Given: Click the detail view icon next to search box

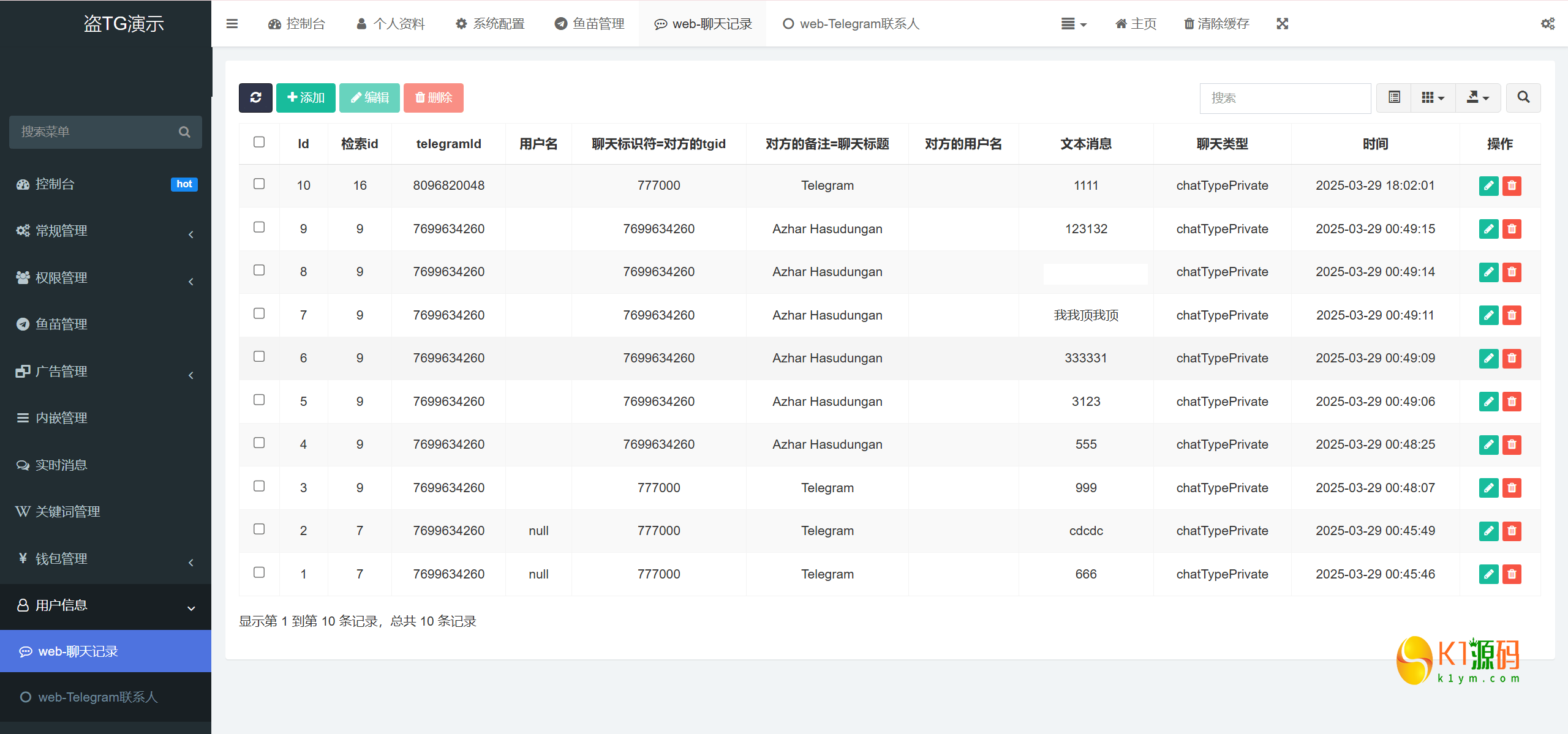Looking at the screenshot, I should point(1393,98).
